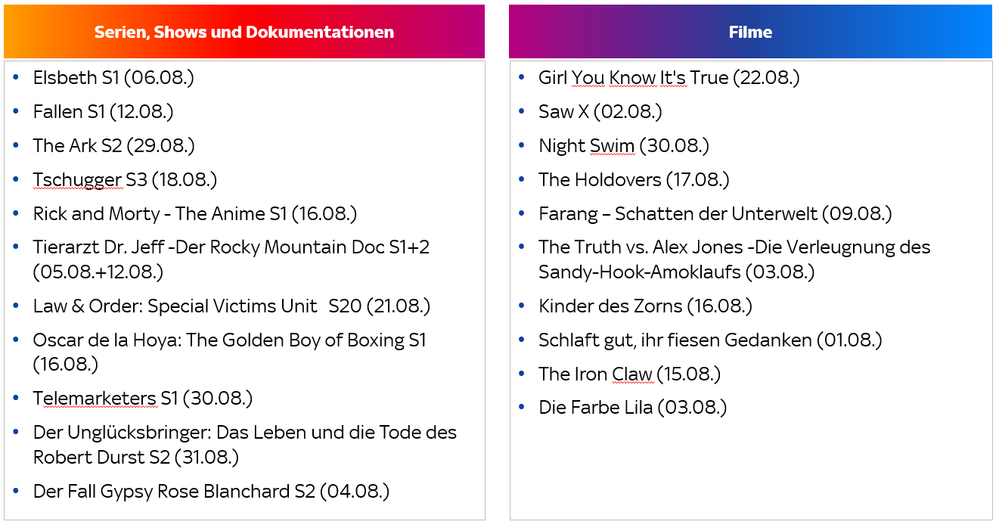The width and height of the screenshot is (999, 525).
Task: Click 'Die Farbe Lila (03.08.)' film
Action: tap(632, 408)
